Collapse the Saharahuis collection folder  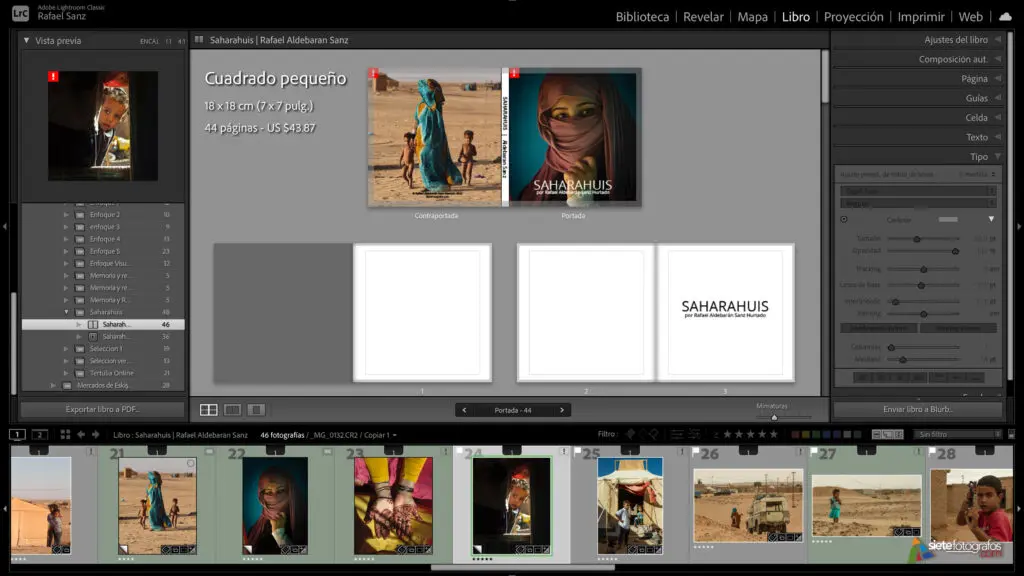pos(67,312)
